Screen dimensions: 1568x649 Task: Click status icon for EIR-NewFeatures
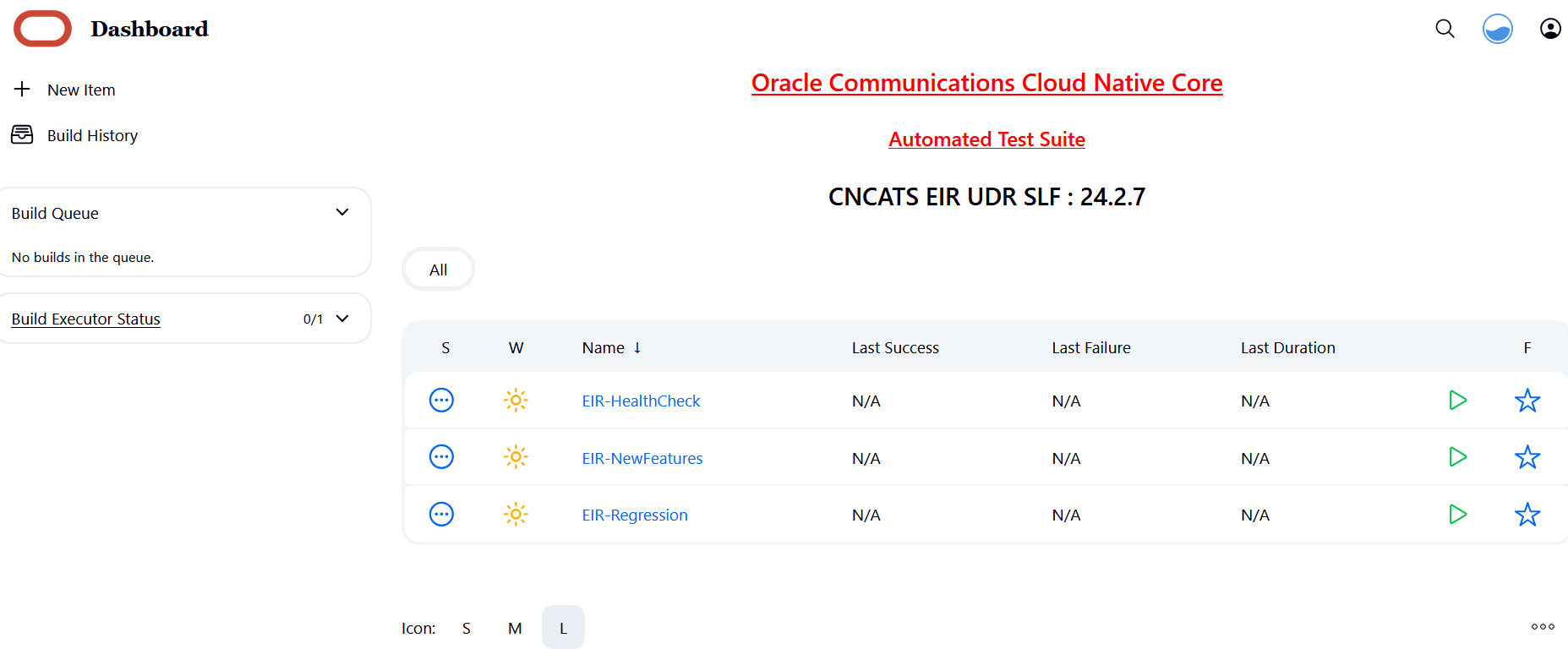(x=441, y=457)
